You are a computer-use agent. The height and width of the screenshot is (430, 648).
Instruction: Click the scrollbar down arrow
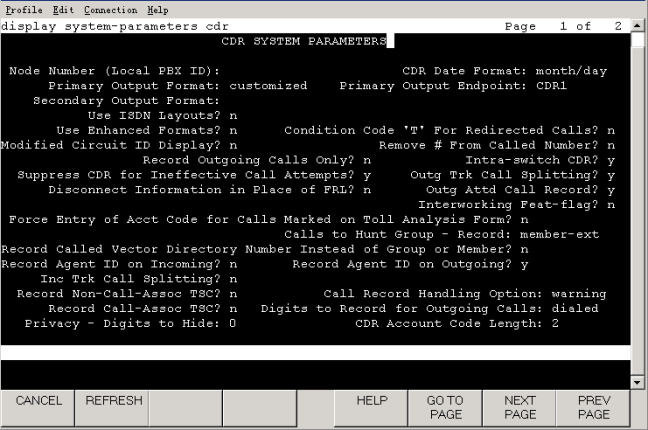[x=640, y=382]
